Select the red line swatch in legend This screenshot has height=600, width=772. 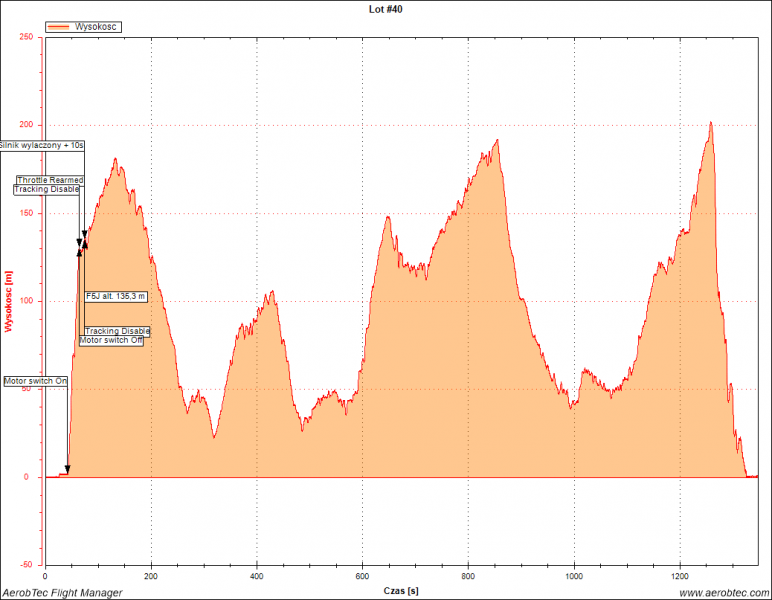tap(60, 27)
